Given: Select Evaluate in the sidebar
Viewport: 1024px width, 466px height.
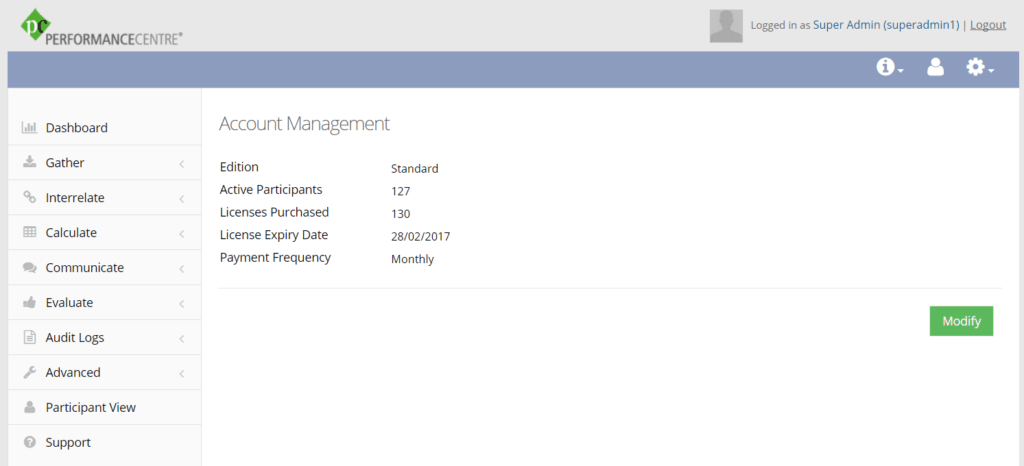Looking at the screenshot, I should click(104, 302).
